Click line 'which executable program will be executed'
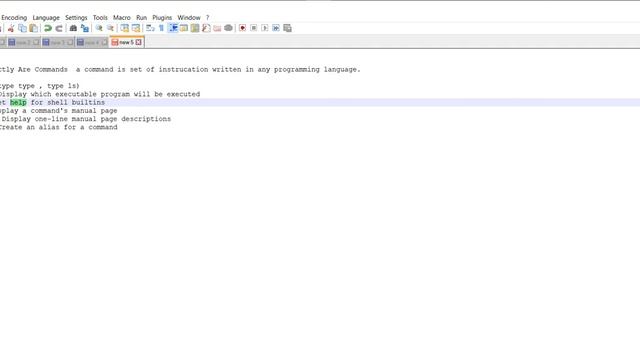 (100, 94)
